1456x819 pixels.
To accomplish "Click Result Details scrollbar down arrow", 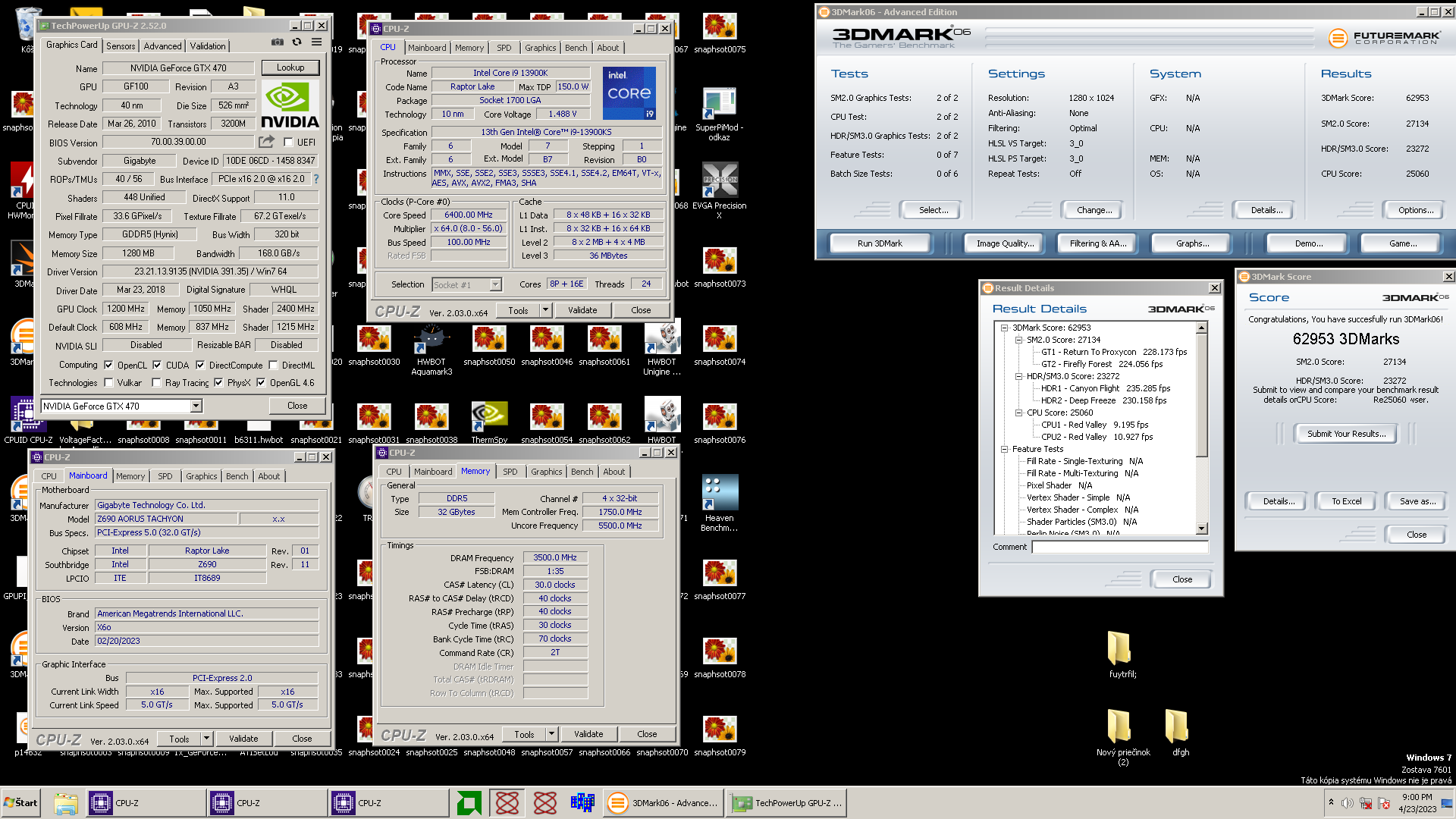I will tap(1201, 529).
